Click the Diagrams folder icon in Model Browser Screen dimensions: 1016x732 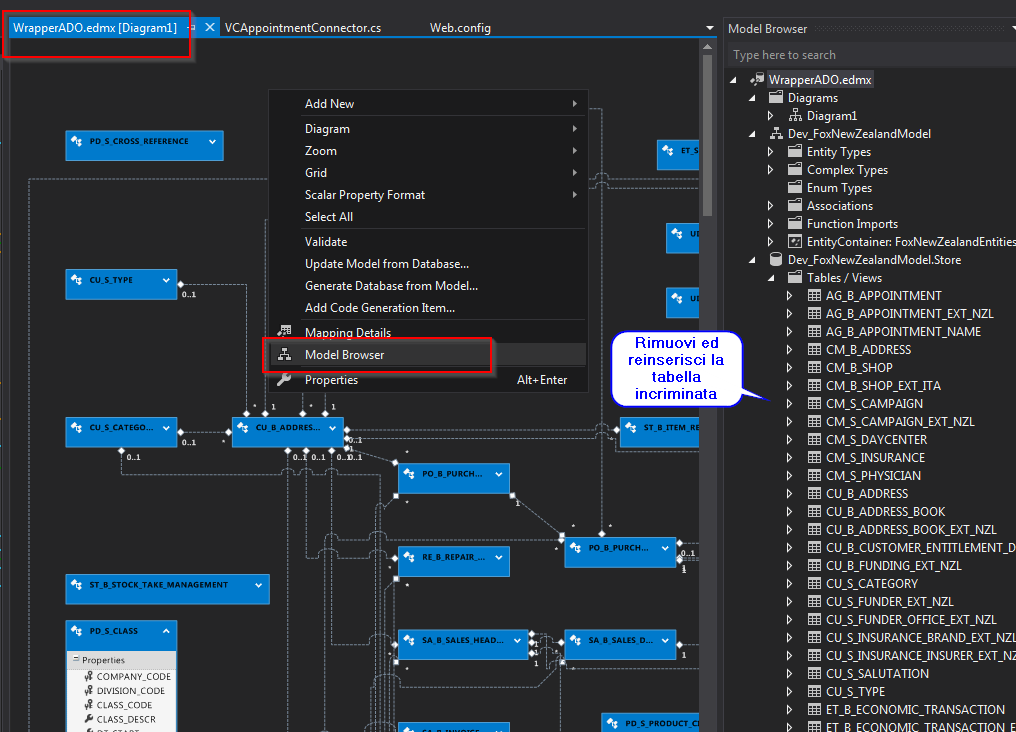(775, 97)
